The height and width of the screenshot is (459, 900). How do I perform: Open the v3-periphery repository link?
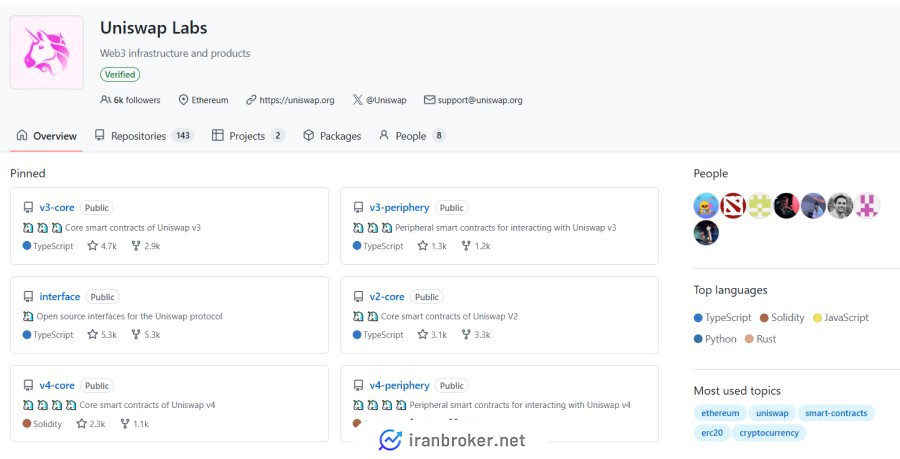coord(399,208)
